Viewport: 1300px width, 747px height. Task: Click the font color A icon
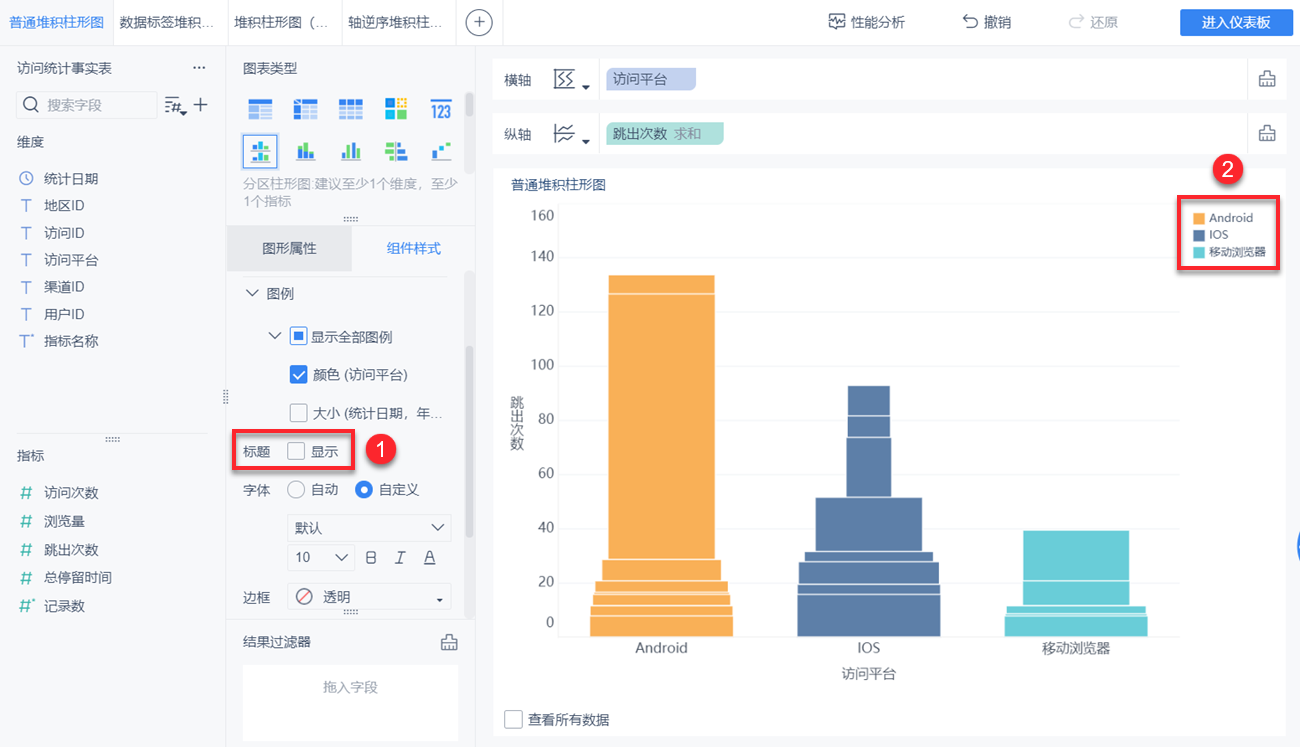[430, 557]
